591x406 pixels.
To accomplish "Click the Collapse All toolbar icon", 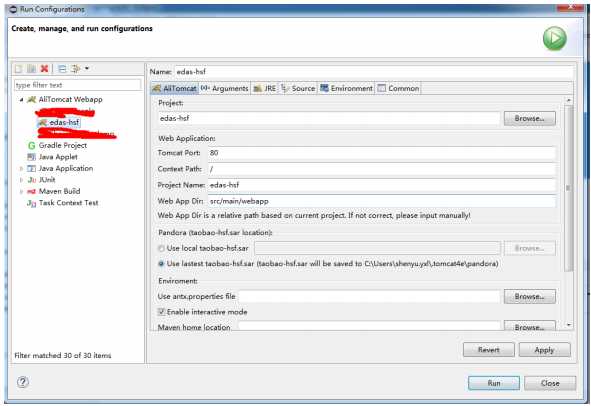I will pos(62,69).
